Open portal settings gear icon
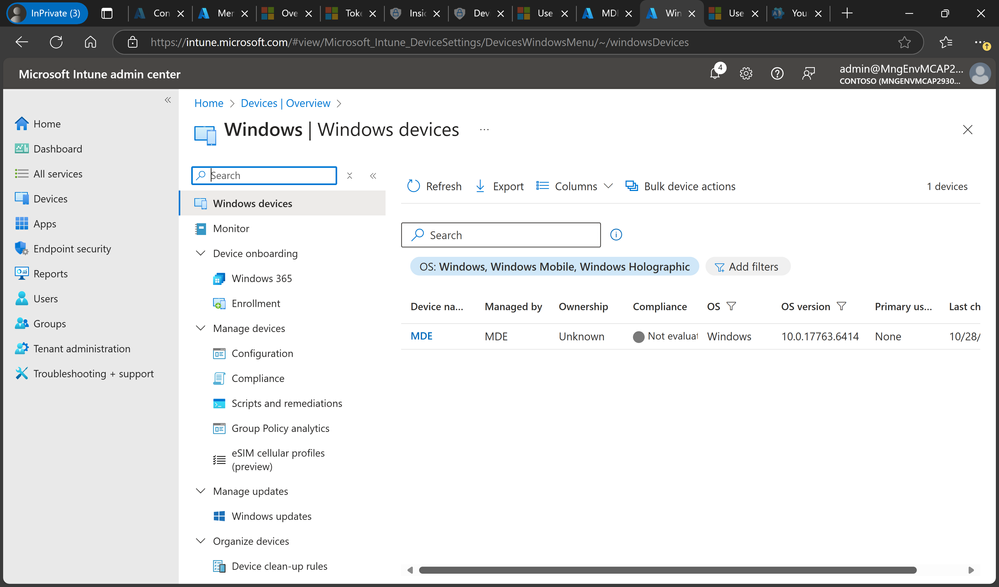Screen dimensions: 999x587 click(746, 74)
